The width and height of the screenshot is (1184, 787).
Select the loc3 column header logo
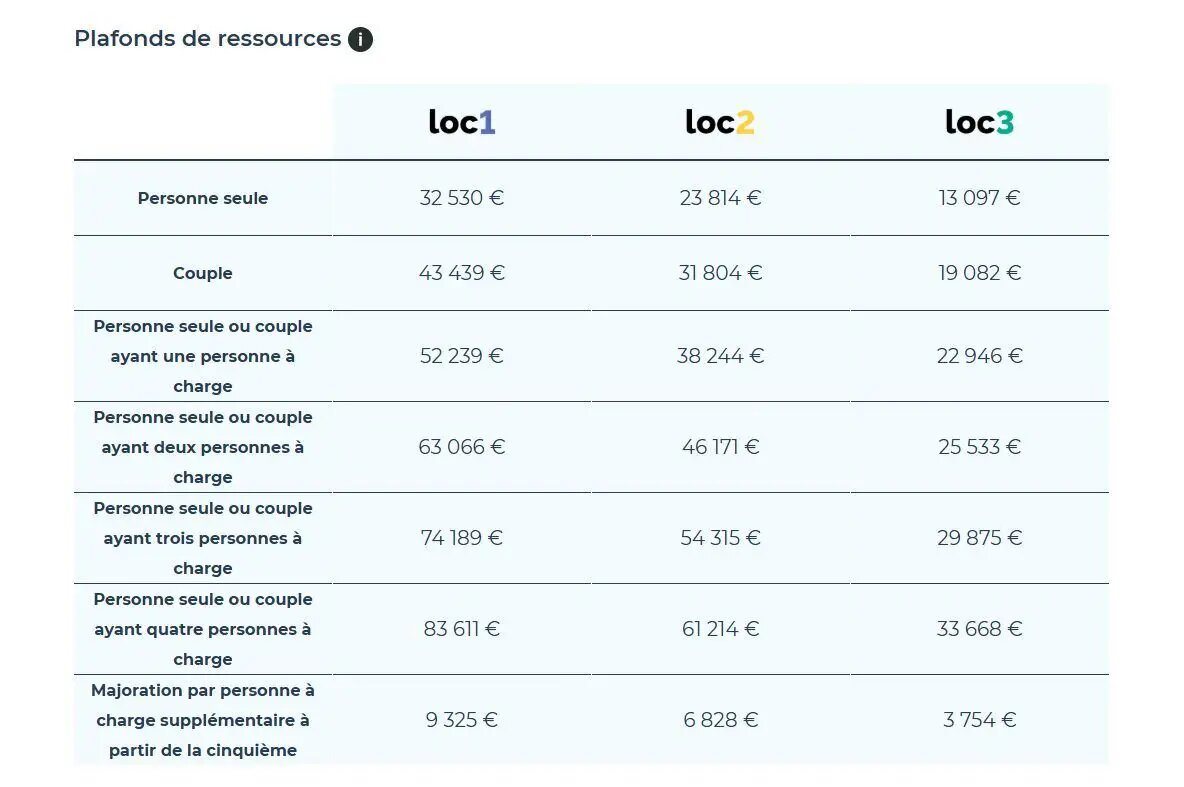[979, 122]
